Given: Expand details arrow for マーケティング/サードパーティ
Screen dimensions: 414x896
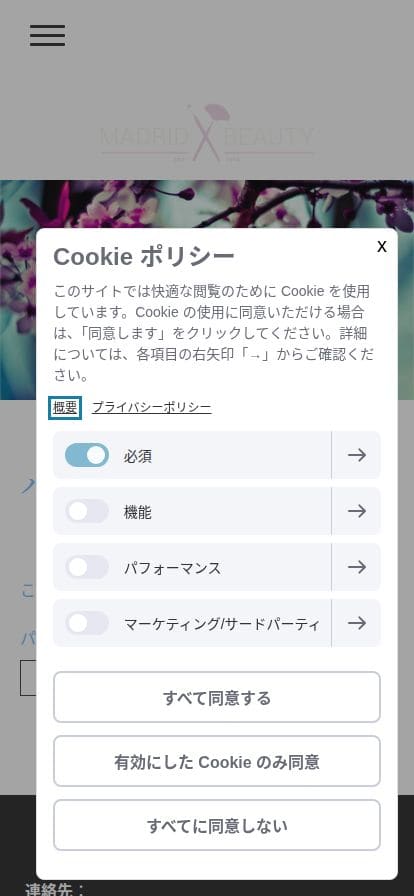Looking at the screenshot, I should [x=356, y=623].
